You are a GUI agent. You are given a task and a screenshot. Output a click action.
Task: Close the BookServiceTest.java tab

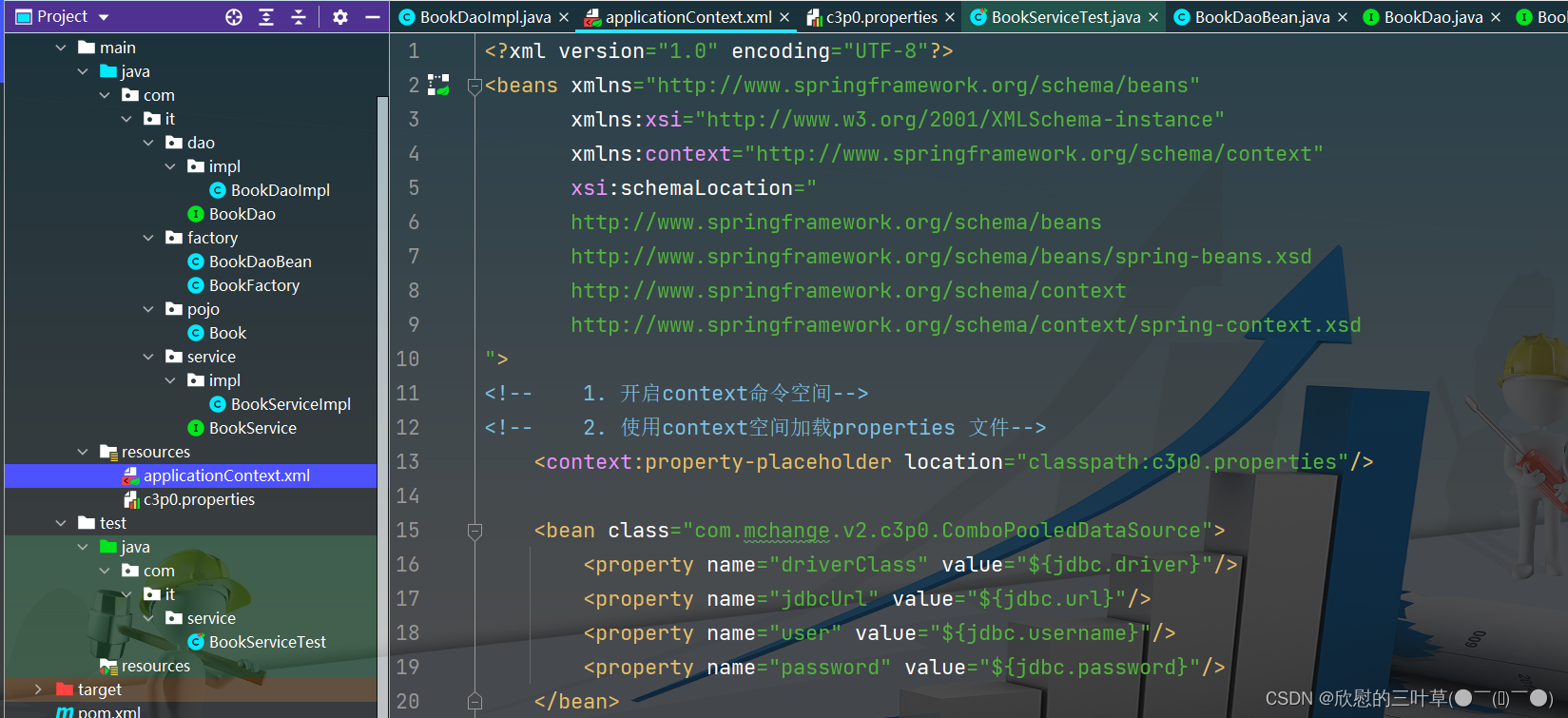1153,17
